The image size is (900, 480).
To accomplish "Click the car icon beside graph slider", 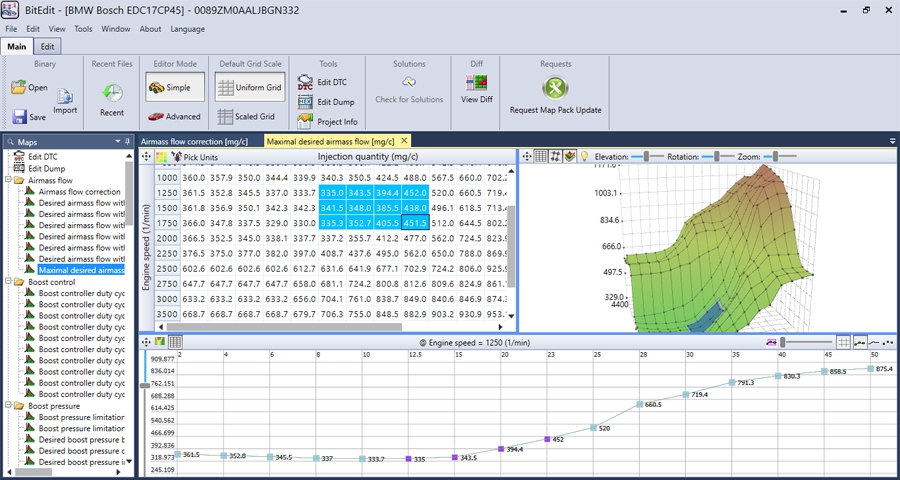I will (771, 342).
